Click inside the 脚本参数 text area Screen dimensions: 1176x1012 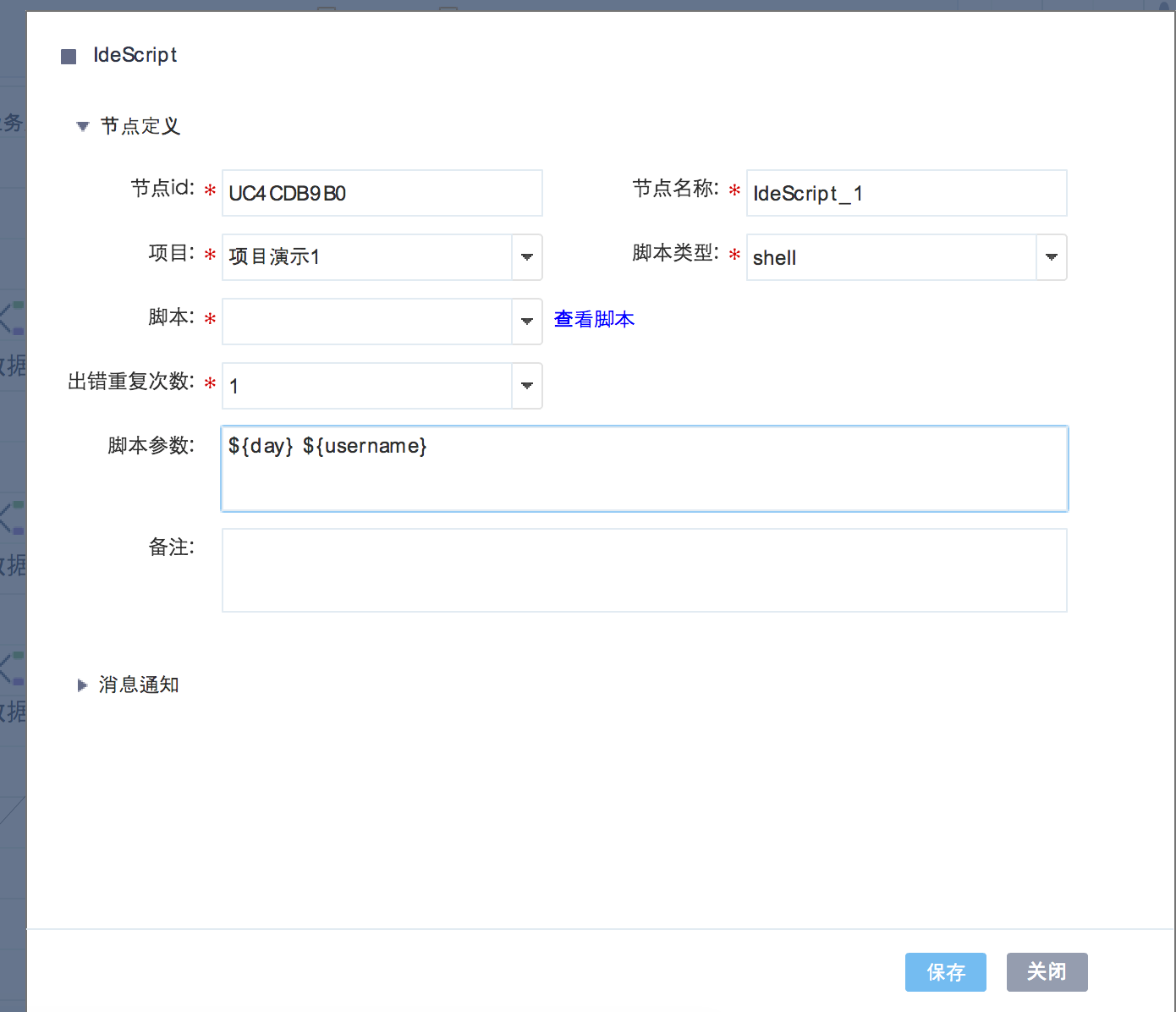coord(643,469)
